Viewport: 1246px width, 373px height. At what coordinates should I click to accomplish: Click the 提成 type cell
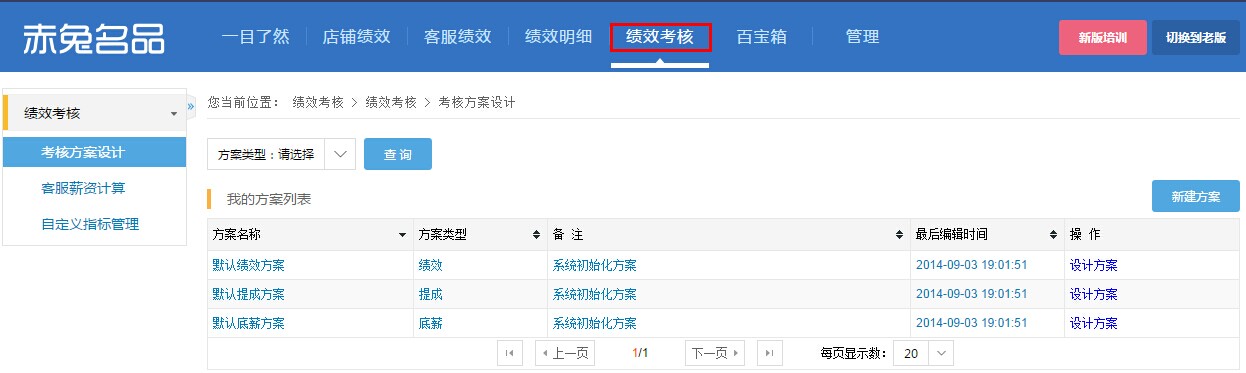pos(430,294)
